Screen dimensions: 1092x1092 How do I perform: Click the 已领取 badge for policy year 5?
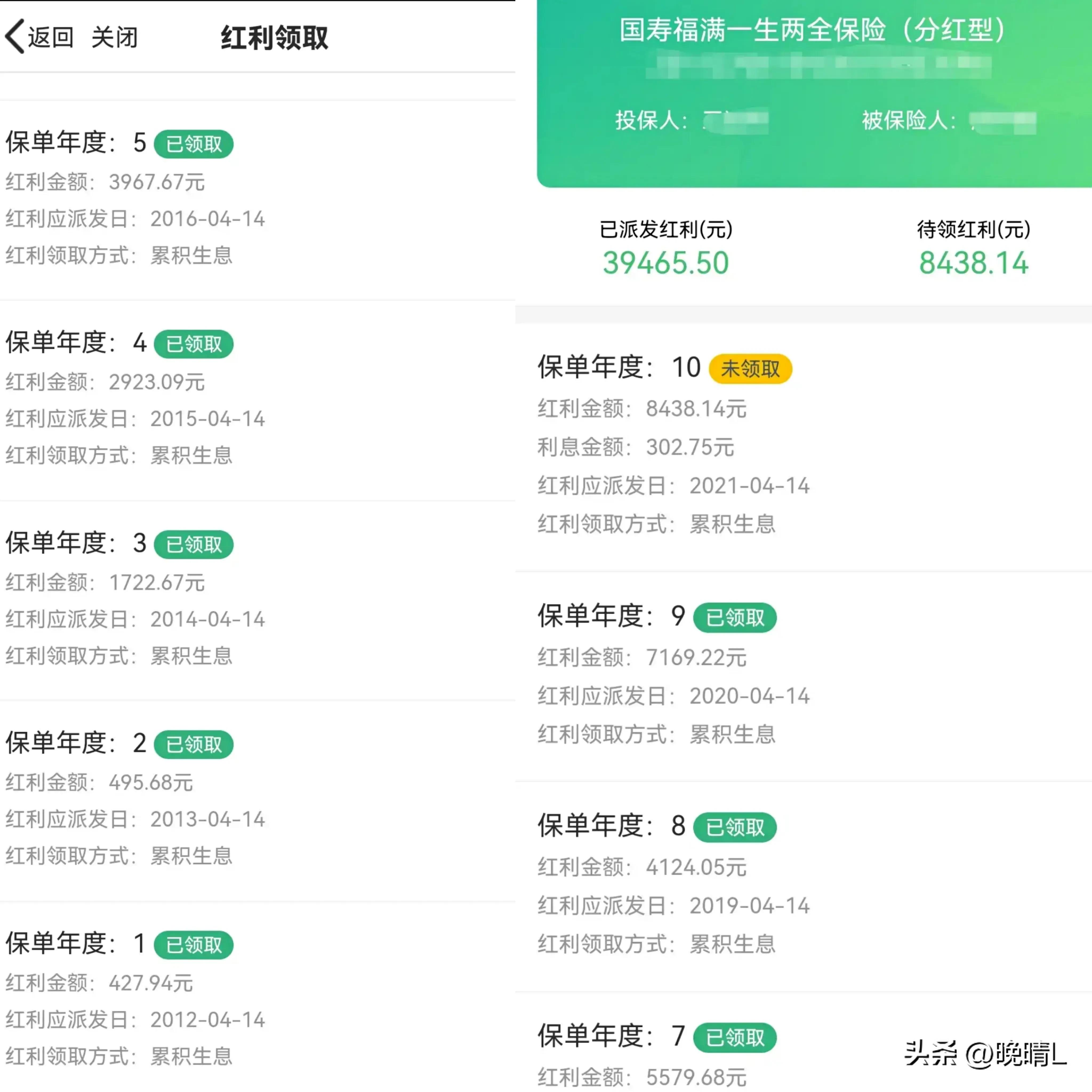pos(194,144)
